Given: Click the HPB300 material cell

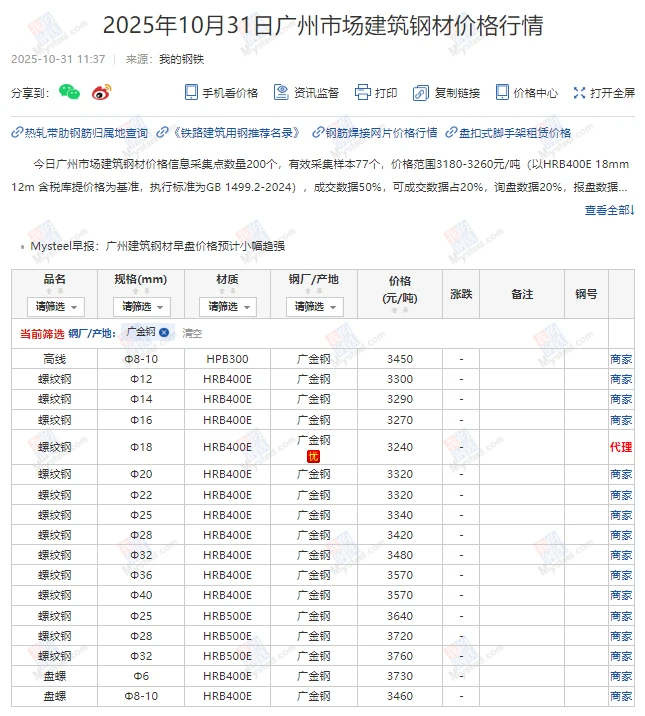Looking at the screenshot, I should [227, 359].
